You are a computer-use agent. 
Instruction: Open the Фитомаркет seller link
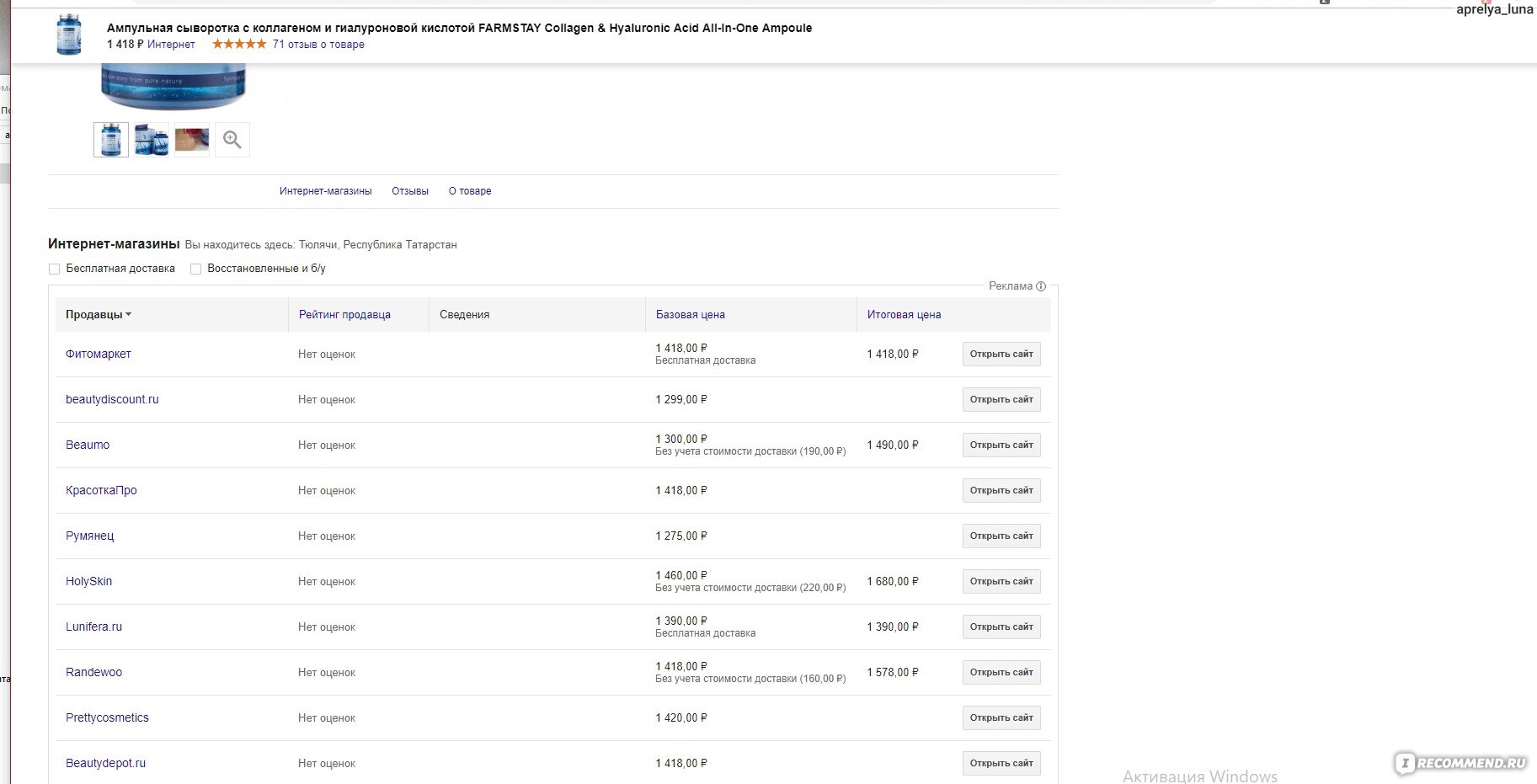pyautogui.click(x=99, y=355)
